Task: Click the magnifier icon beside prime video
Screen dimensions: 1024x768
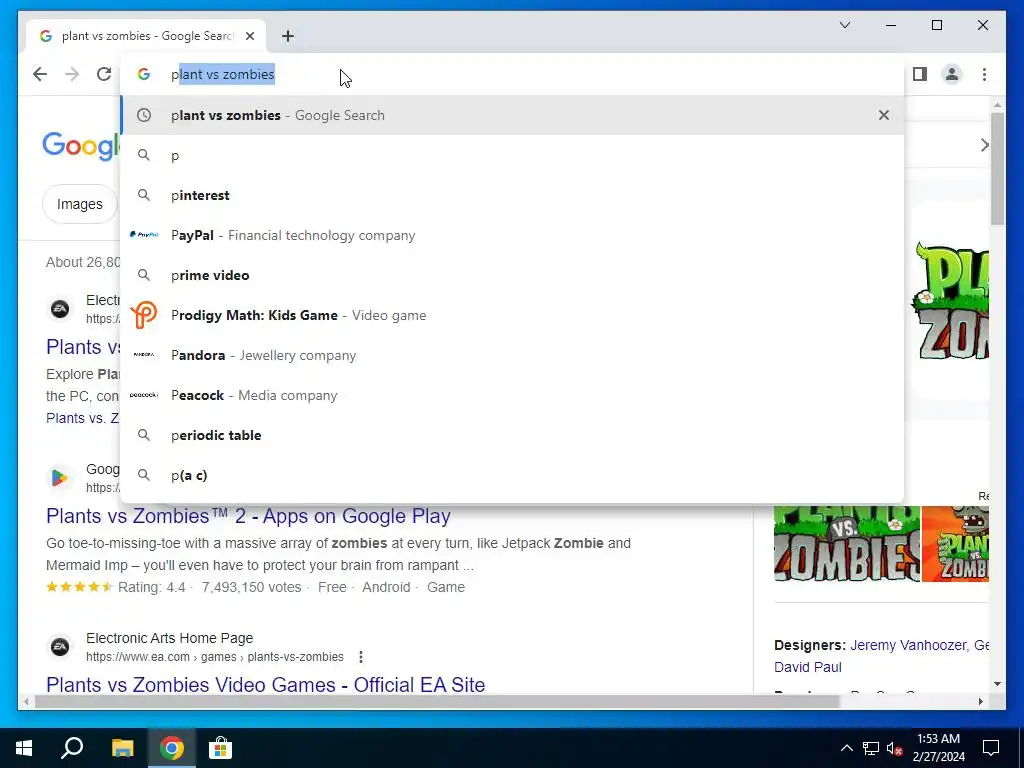Action: (144, 275)
